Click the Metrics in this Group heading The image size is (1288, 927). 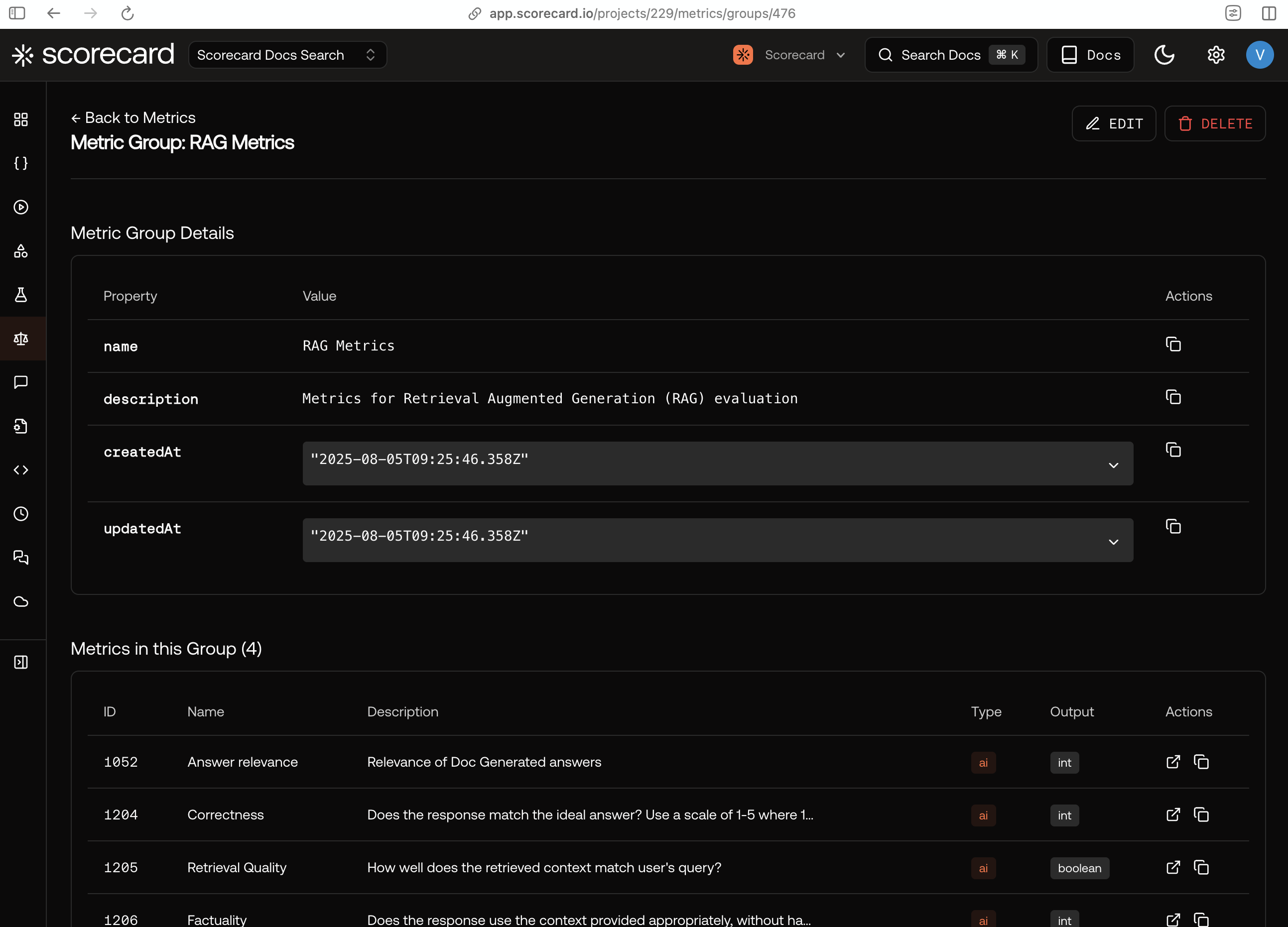pyautogui.click(x=166, y=648)
